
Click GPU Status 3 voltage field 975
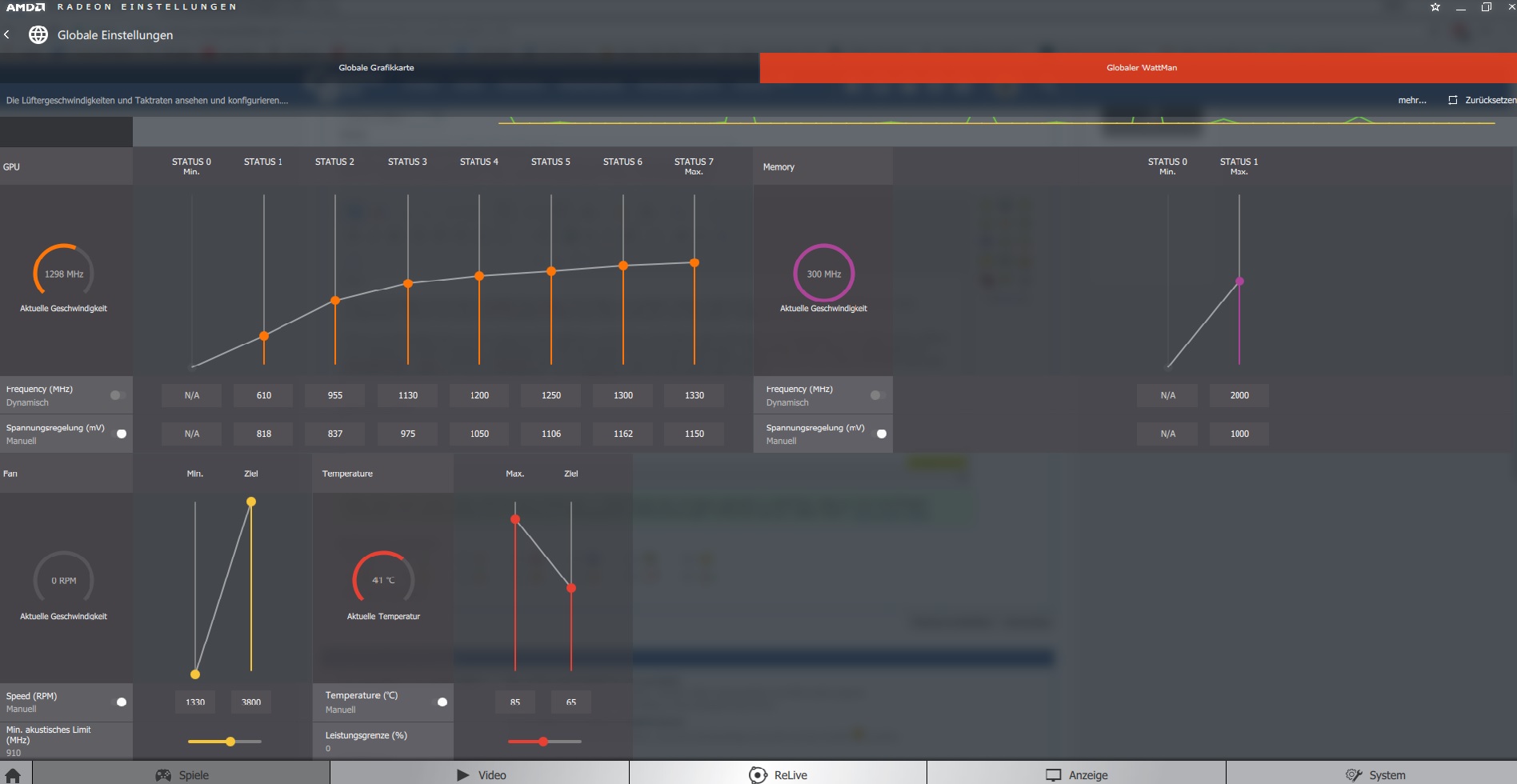coord(408,434)
